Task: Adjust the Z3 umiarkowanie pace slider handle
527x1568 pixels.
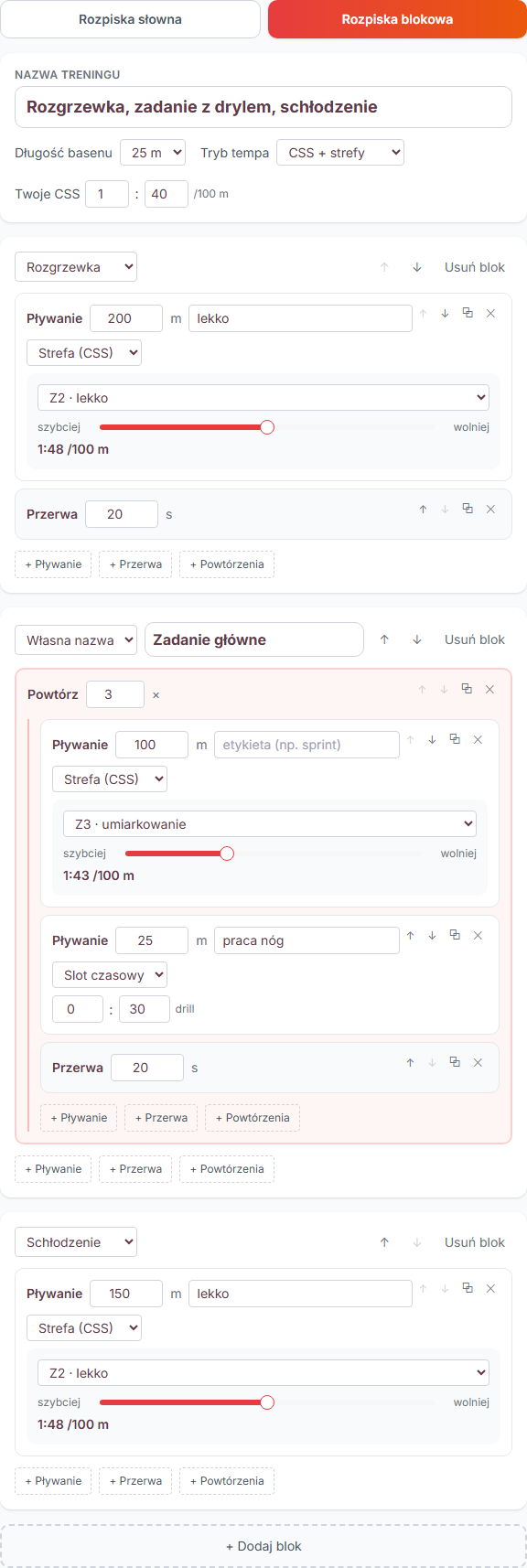Action: pos(227,854)
